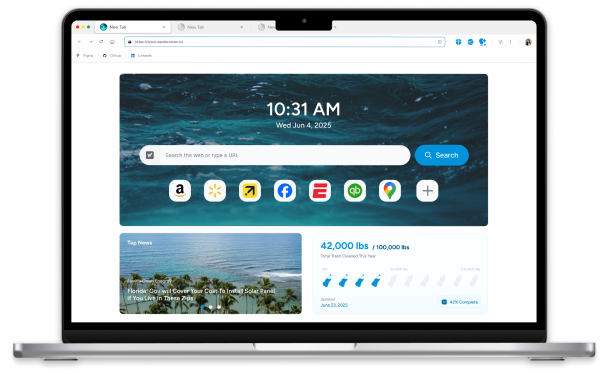Screen dimensions: 609x390
Task: Go back with the browser back arrow
Action: pos(80,42)
